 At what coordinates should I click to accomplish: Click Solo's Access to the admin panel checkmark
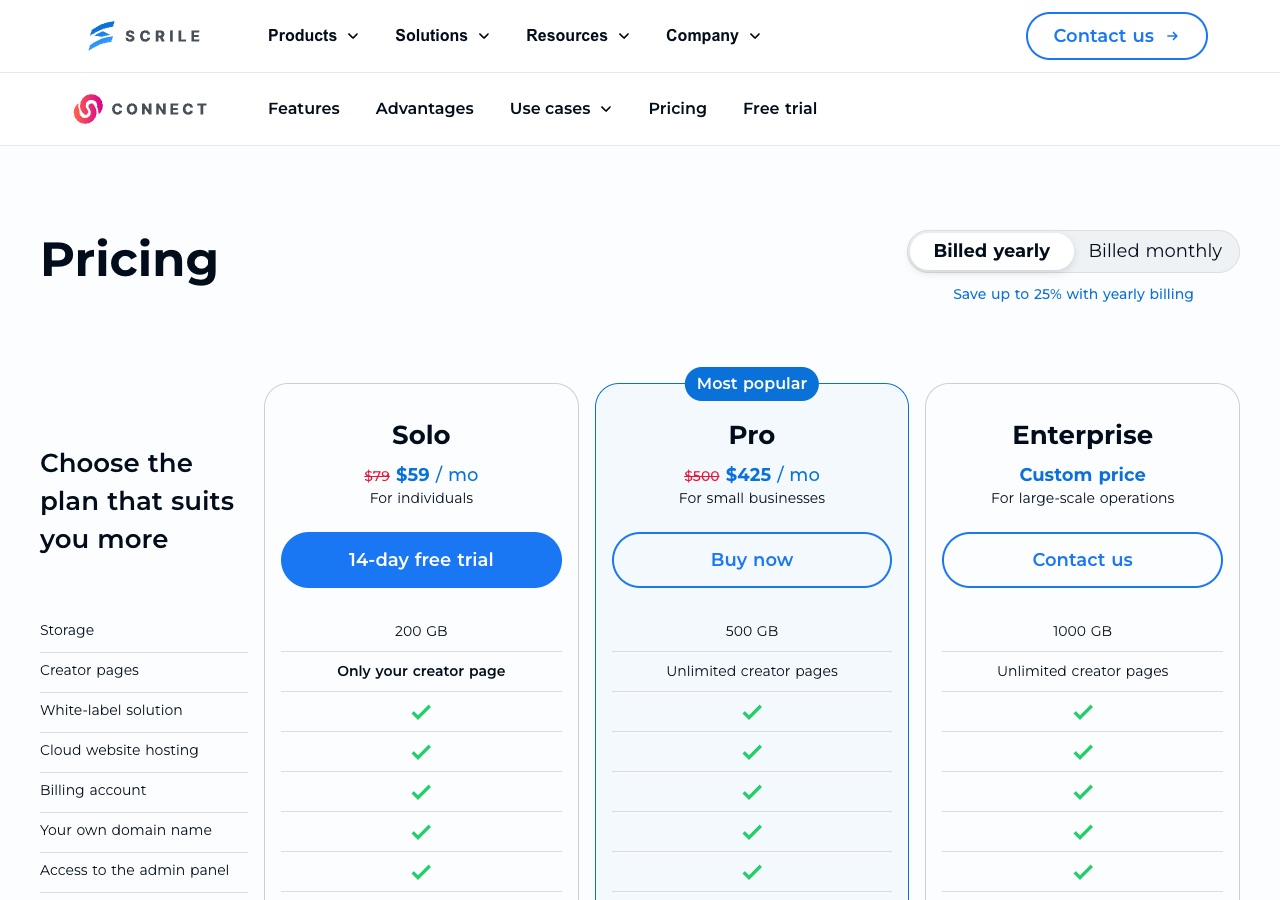(421, 872)
